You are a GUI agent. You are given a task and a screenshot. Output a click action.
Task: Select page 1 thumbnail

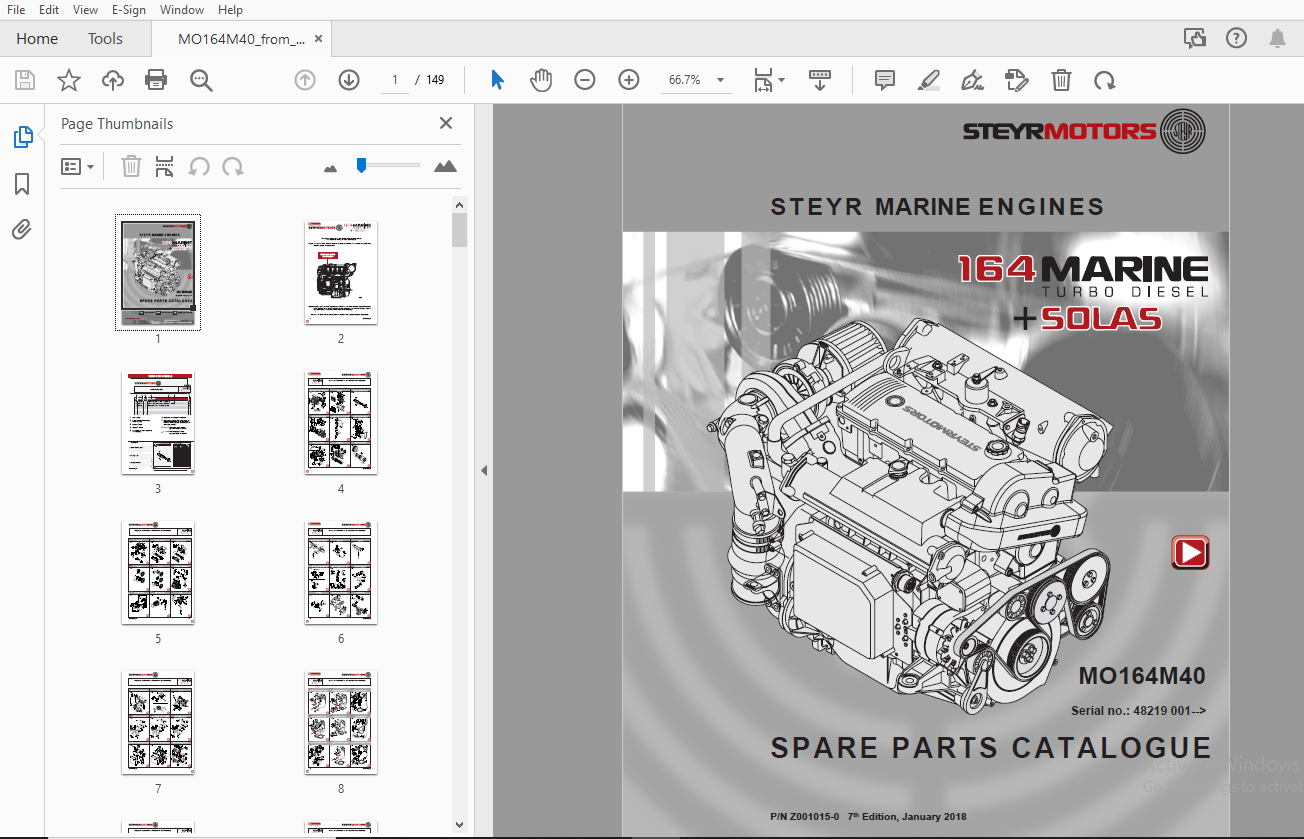(158, 272)
